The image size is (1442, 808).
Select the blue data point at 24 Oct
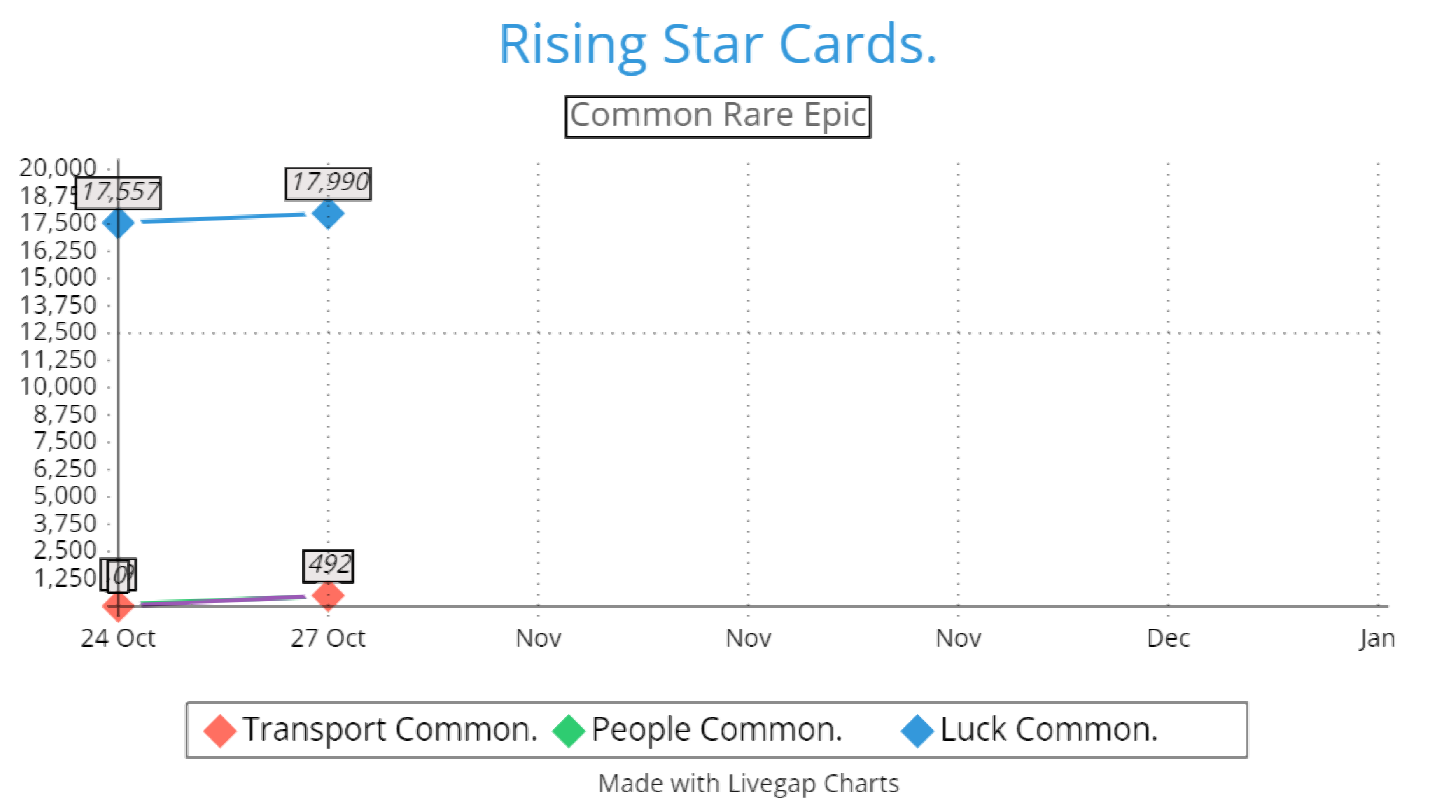(x=118, y=222)
